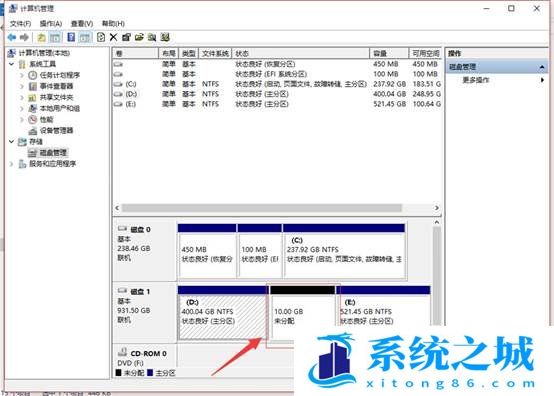Click the horizontal scrollbar right arrow

(437, 208)
